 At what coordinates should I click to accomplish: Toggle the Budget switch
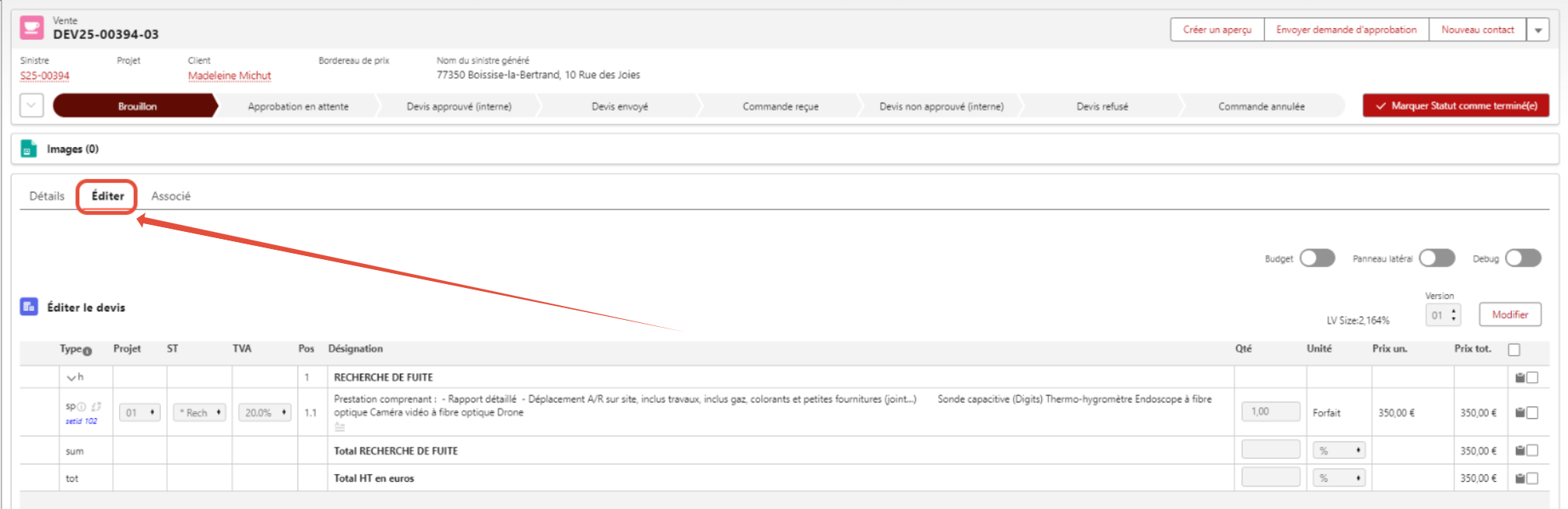coord(1317,258)
